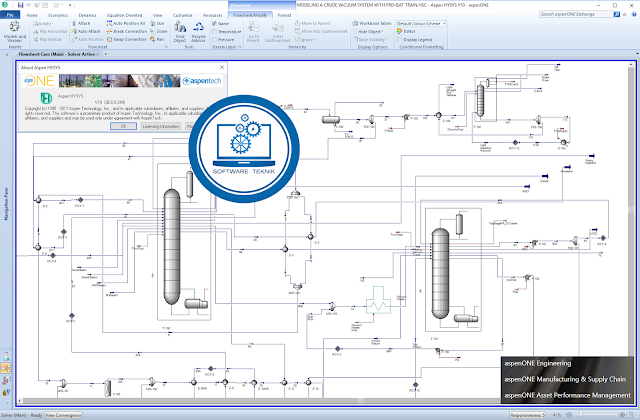Choose Break Connection tool
Image resolution: width=640 pixels, height=420 pixels.
point(127,31)
